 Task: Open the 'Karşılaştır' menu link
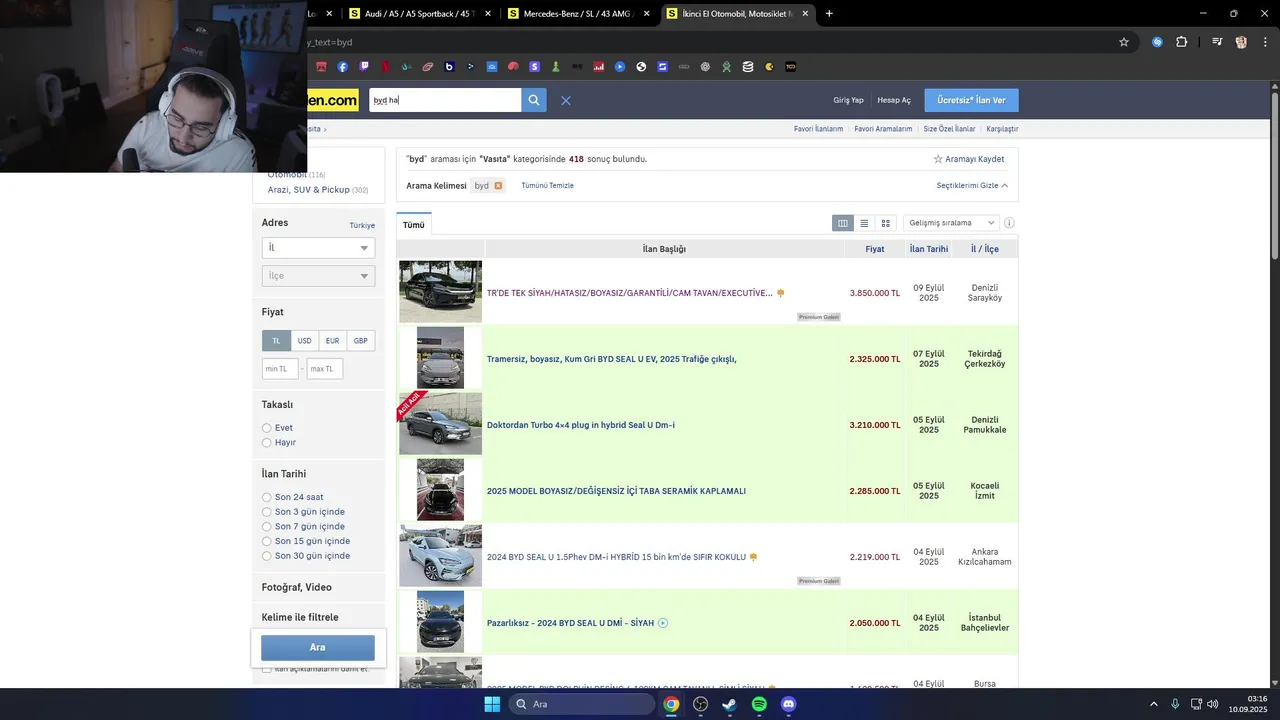coord(1002,129)
